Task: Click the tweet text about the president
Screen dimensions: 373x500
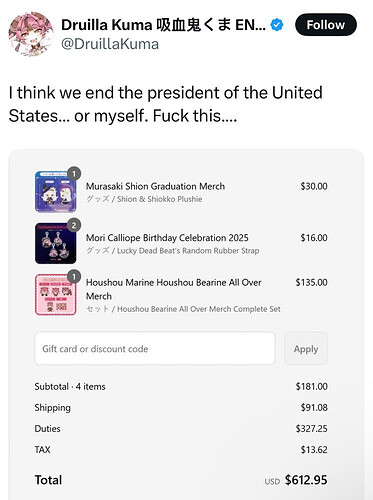Action: click(166, 104)
